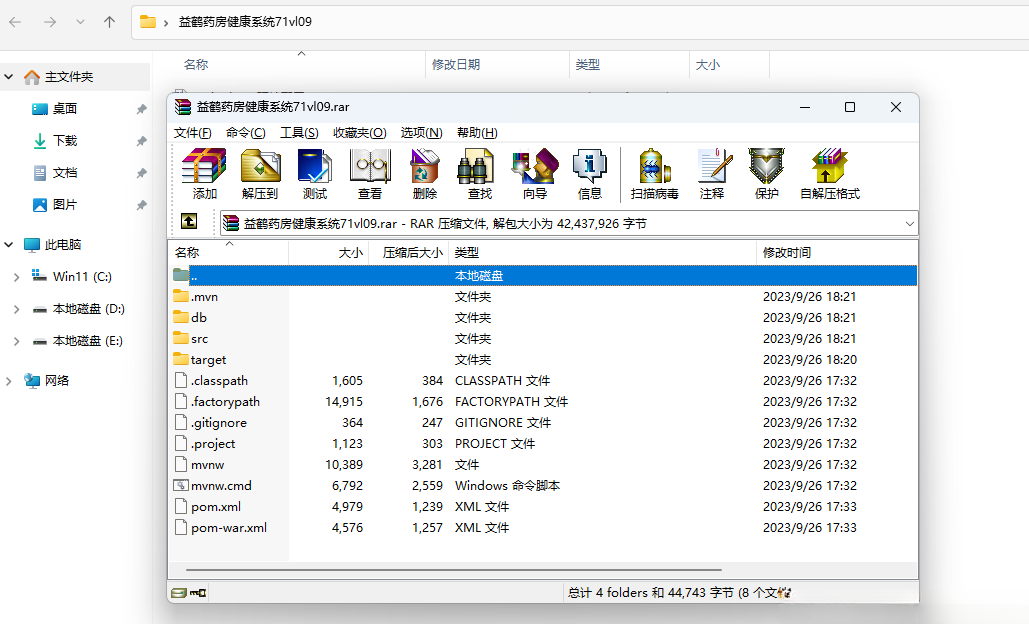This screenshot has height=624, width=1029.
Task: Launch the Wizard (向导) icon
Action: pyautogui.click(x=535, y=173)
